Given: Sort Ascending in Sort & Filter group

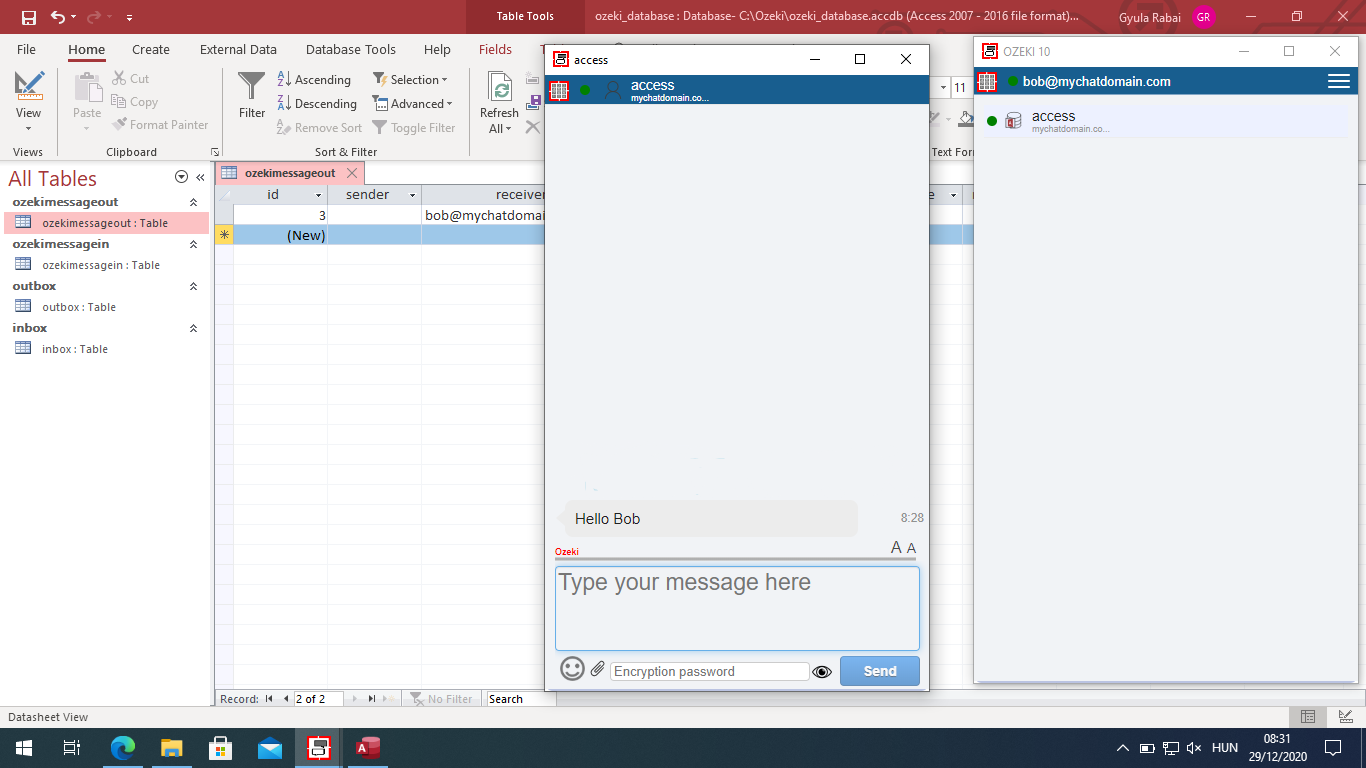Looking at the screenshot, I should tap(314, 80).
